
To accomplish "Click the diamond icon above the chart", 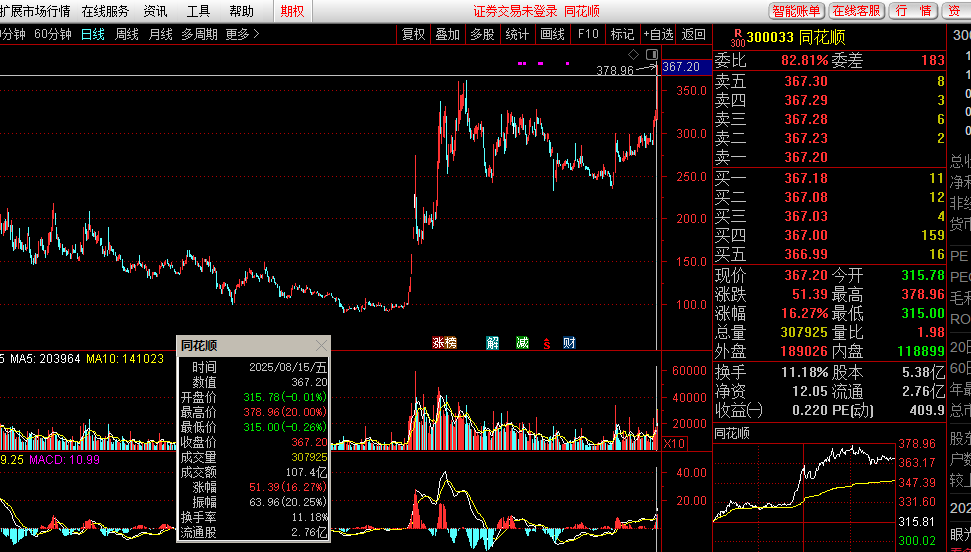I will (634, 55).
